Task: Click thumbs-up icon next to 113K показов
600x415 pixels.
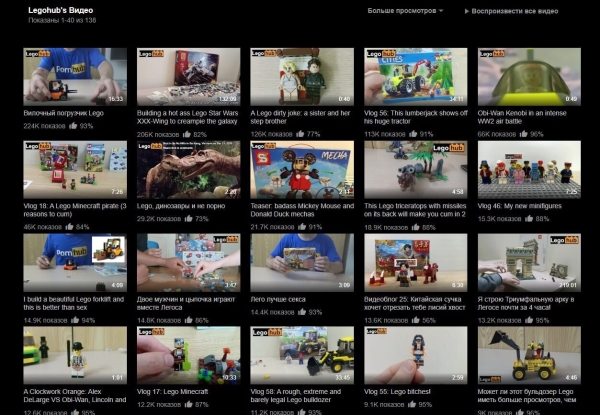Action: pyautogui.click(x=413, y=133)
